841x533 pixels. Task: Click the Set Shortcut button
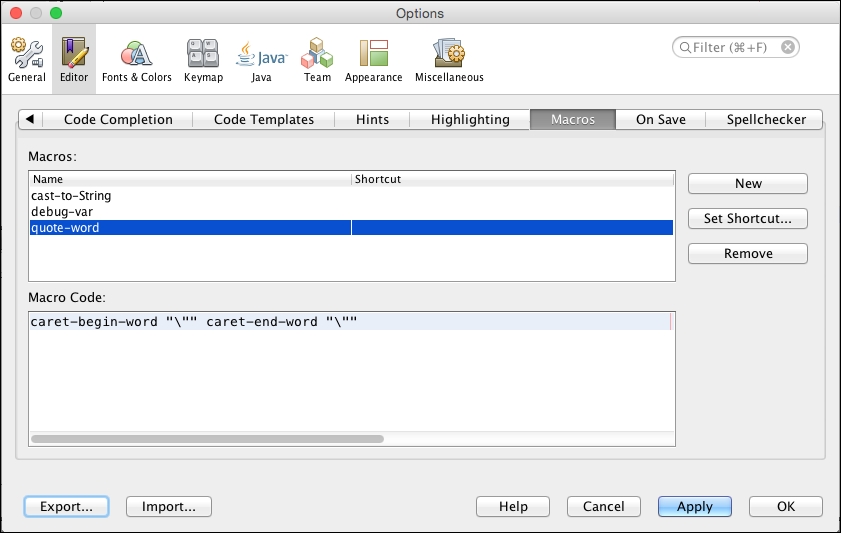click(747, 219)
